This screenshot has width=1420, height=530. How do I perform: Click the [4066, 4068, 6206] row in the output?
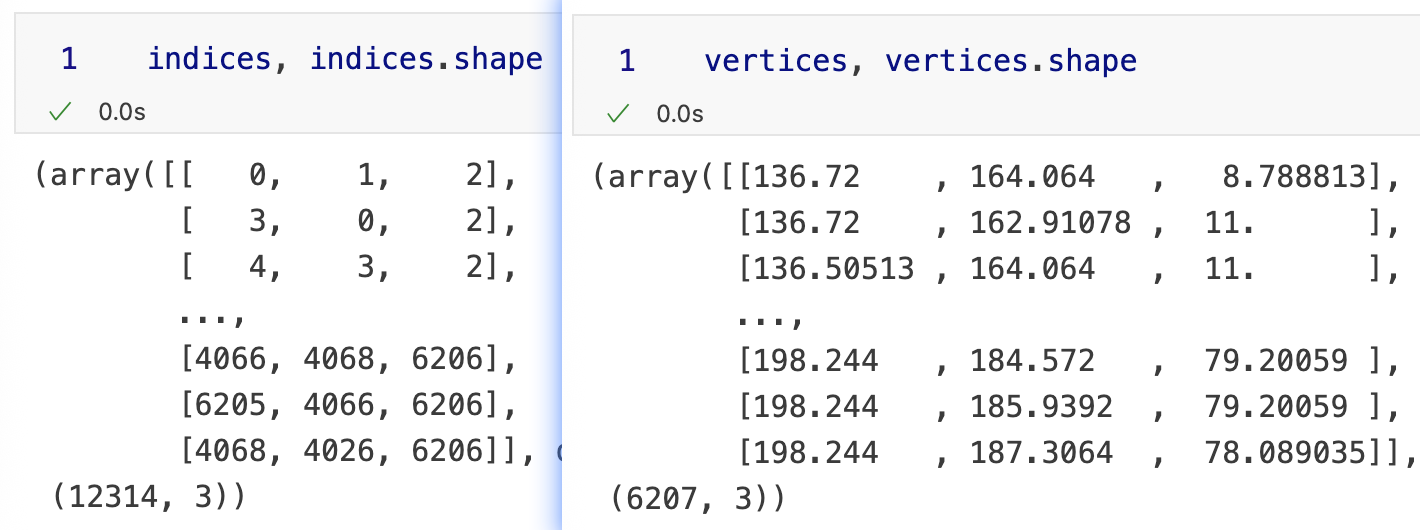(x=348, y=361)
